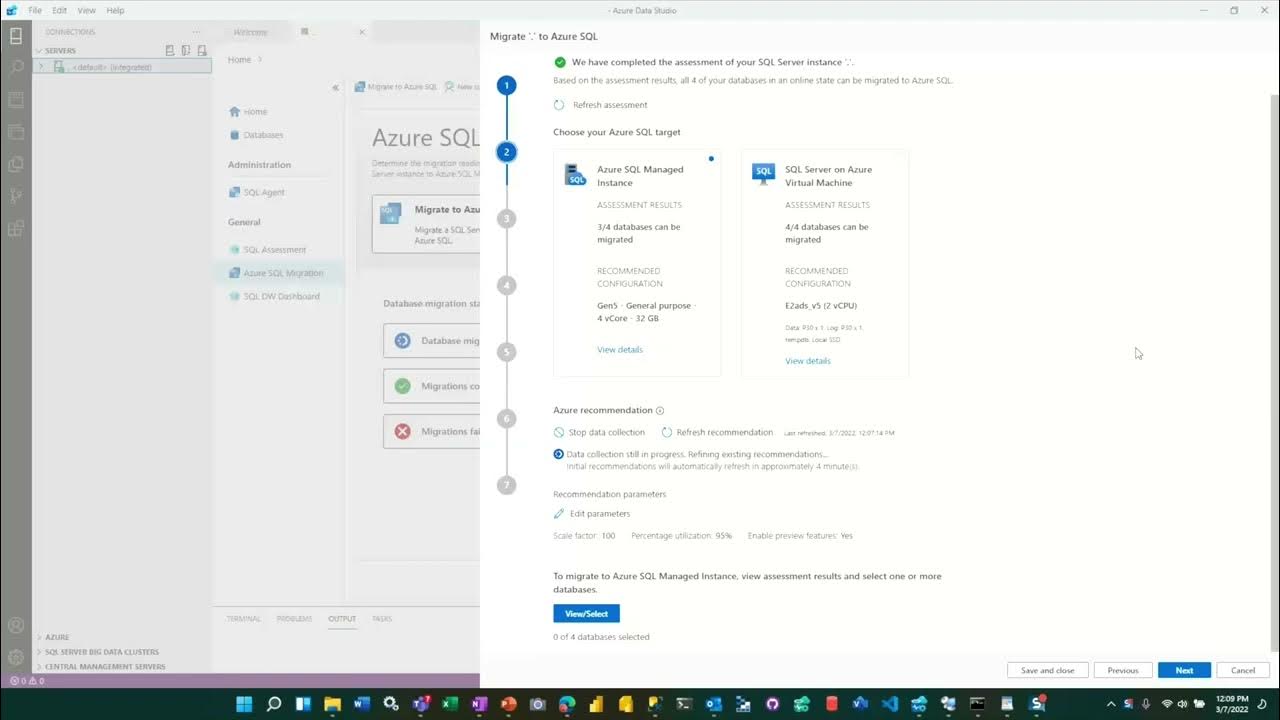Click the Cancel button
This screenshot has height=720, width=1280.
pos(1243,671)
